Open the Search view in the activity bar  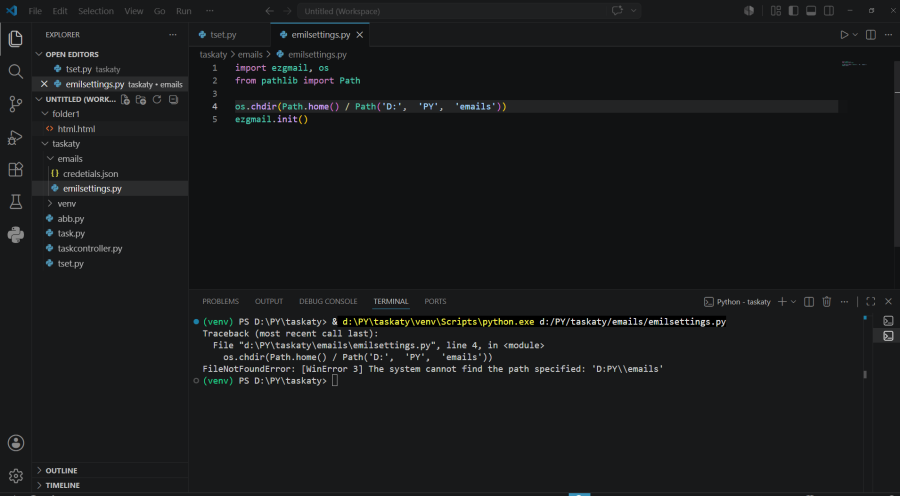click(15, 71)
